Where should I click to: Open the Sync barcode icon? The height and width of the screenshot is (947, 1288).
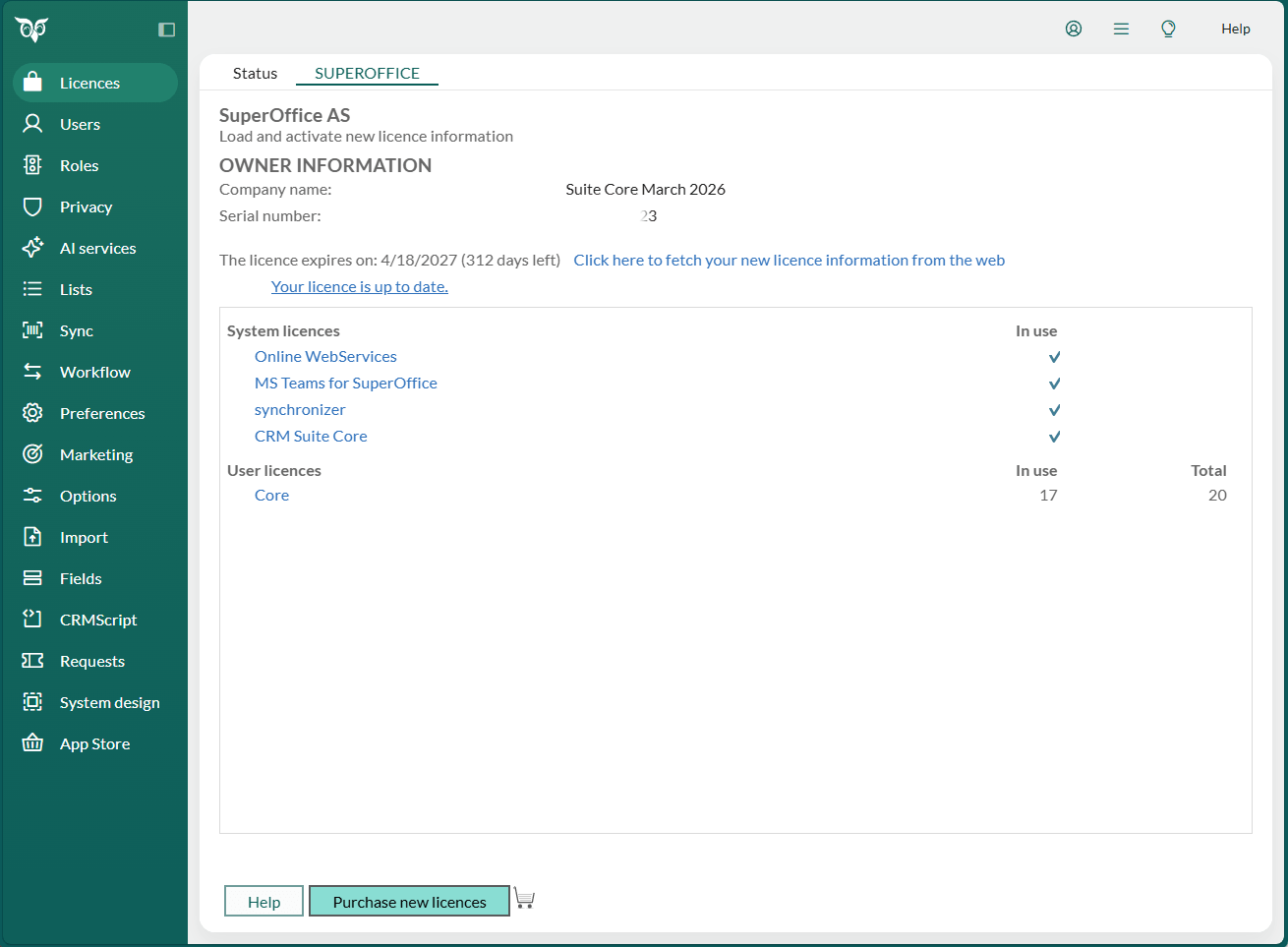[32, 330]
